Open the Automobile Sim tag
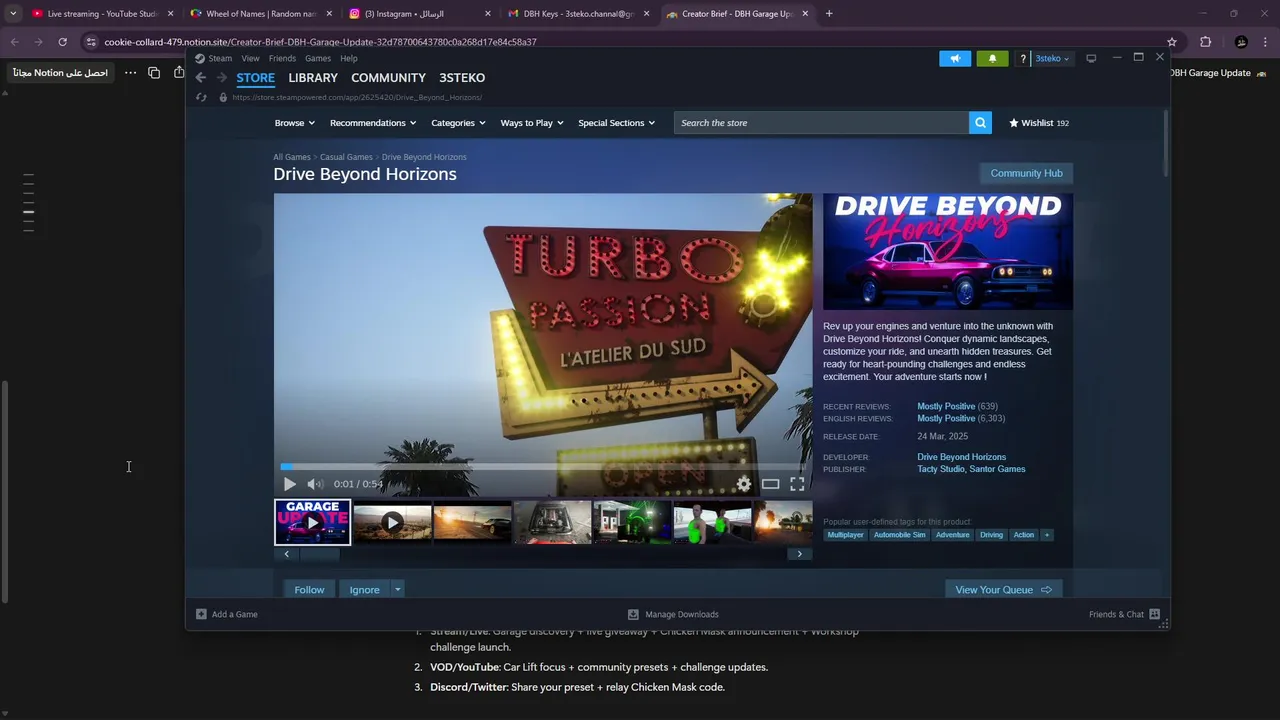This screenshot has height=720, width=1280. pos(899,535)
